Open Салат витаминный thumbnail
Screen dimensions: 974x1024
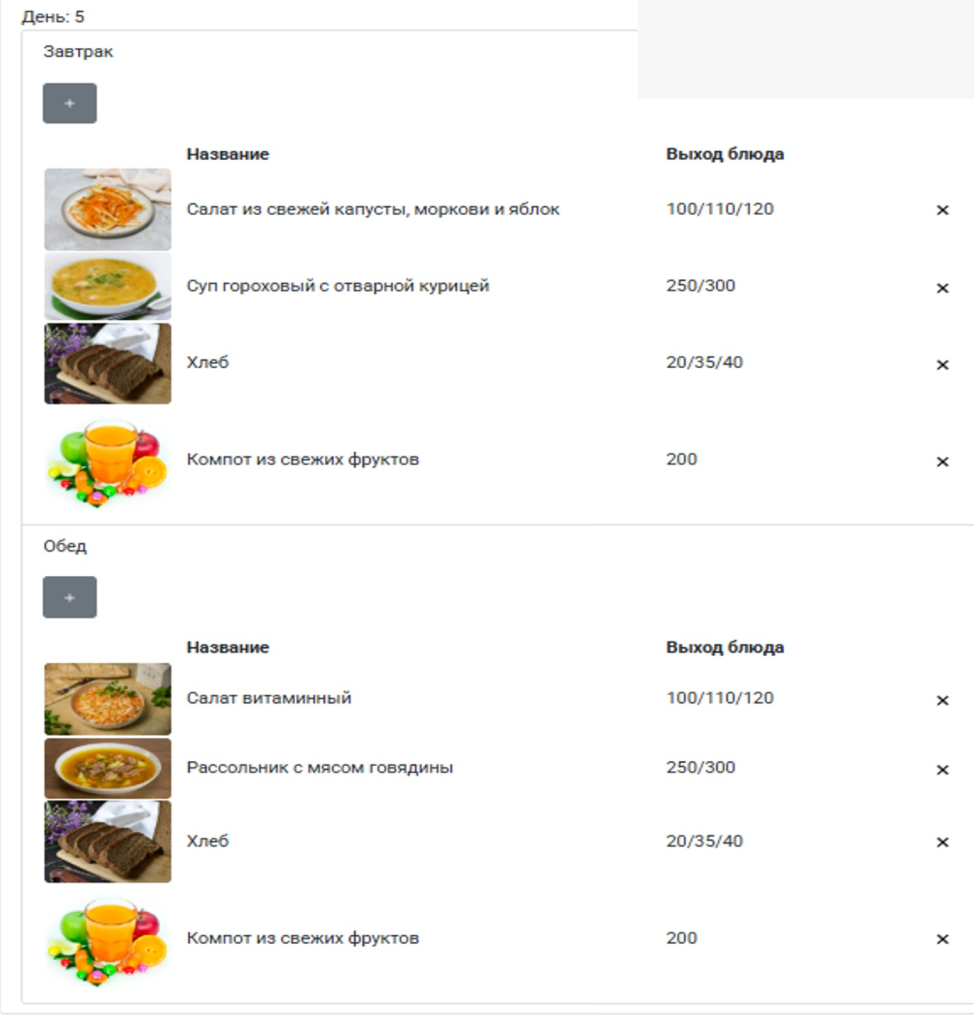107,698
